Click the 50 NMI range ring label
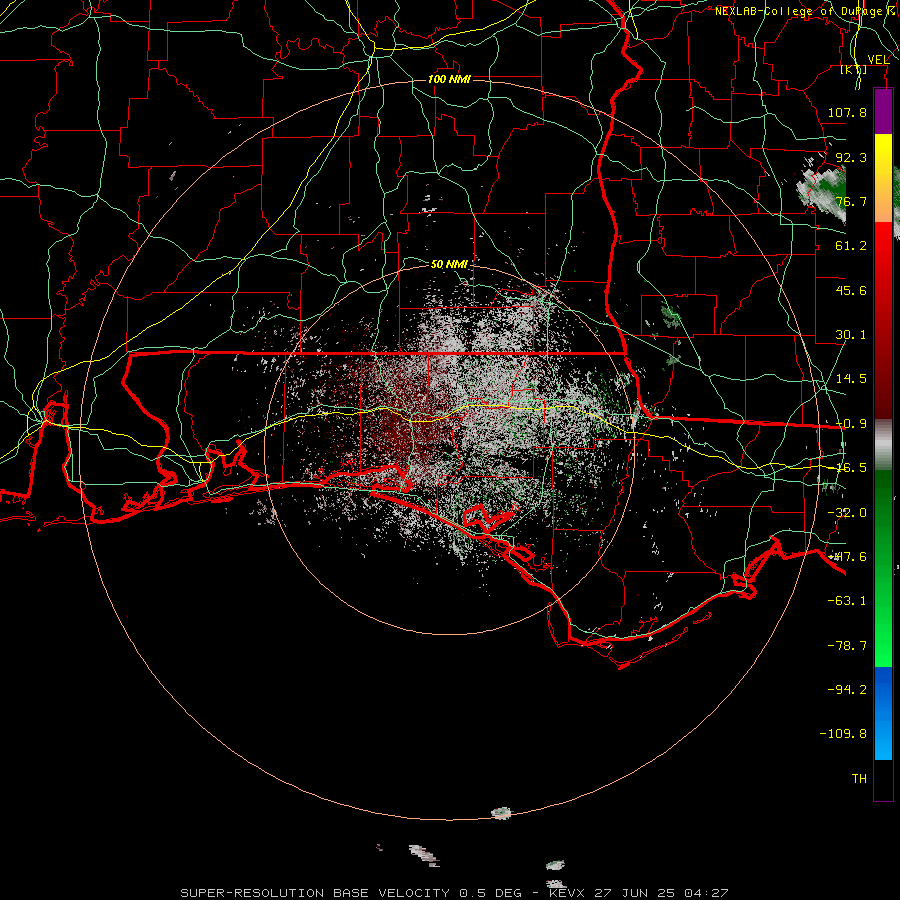This screenshot has width=900, height=900. 449,264
